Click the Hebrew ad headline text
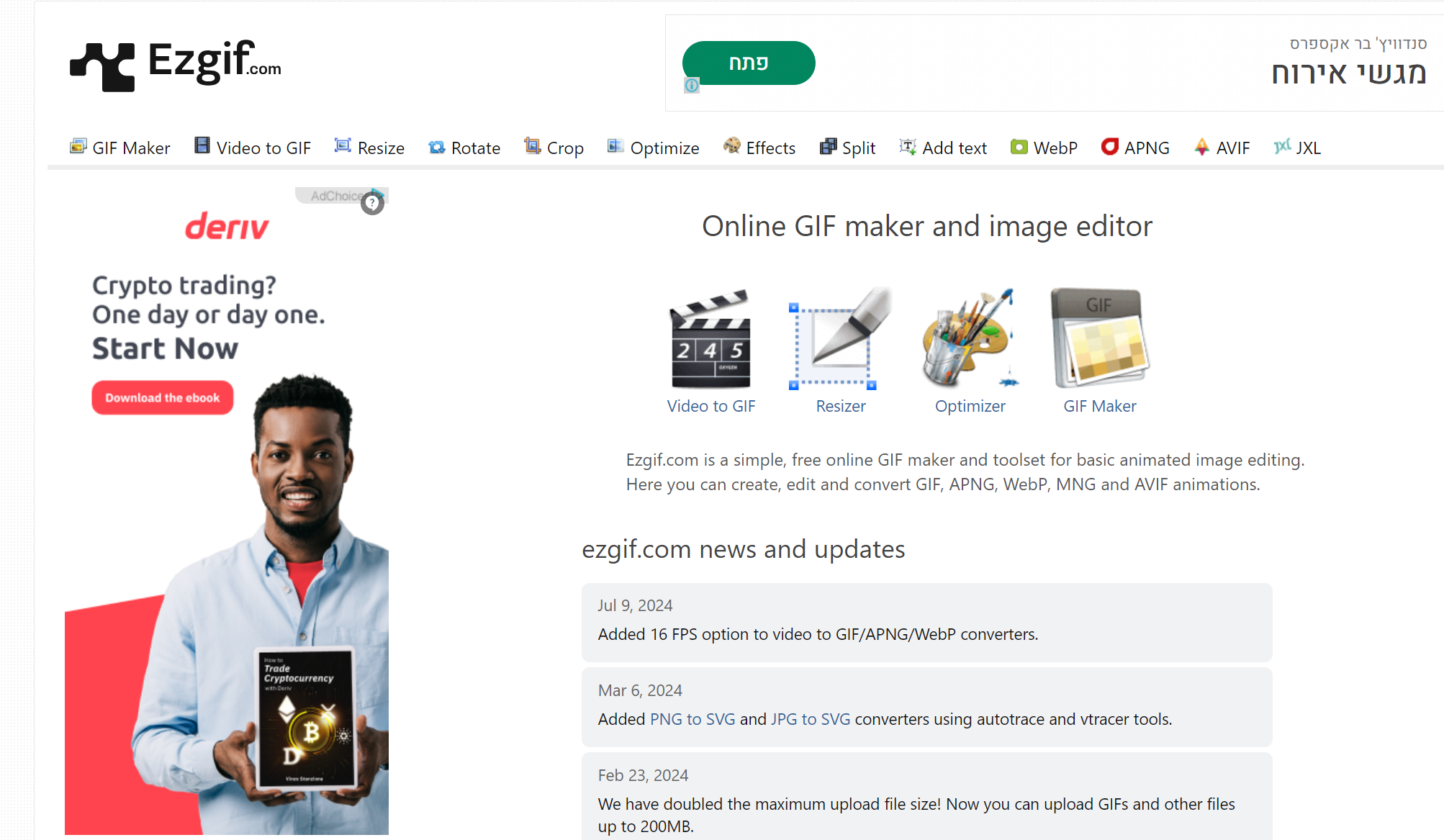This screenshot has height=840, width=1444. (x=1349, y=73)
